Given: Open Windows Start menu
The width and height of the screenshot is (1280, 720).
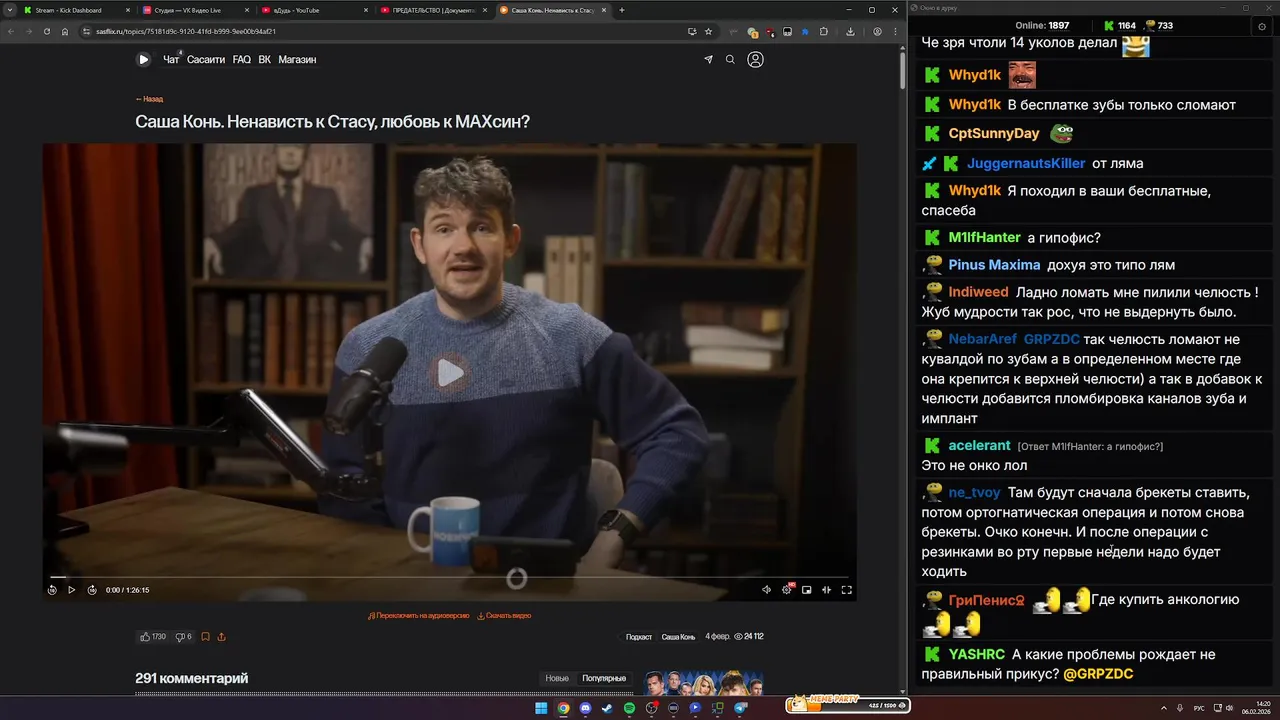Looking at the screenshot, I should tap(541, 708).
